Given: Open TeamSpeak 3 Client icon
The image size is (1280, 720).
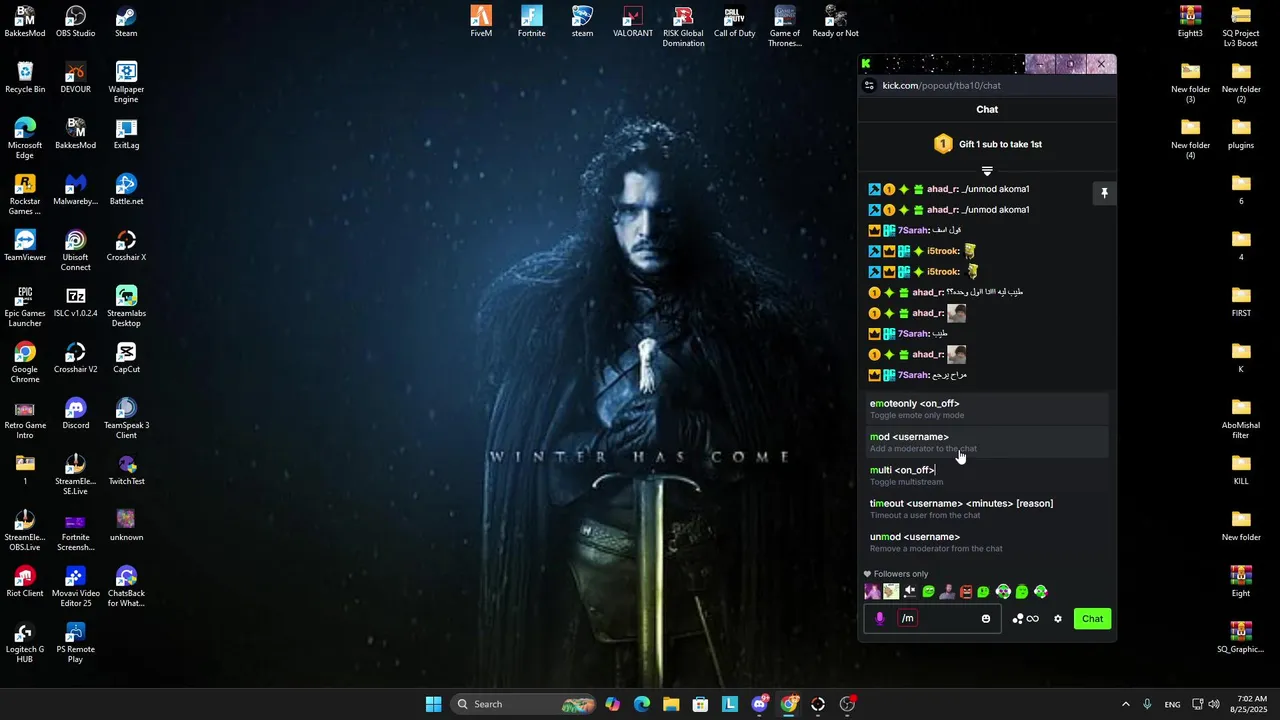Looking at the screenshot, I should [x=126, y=419].
